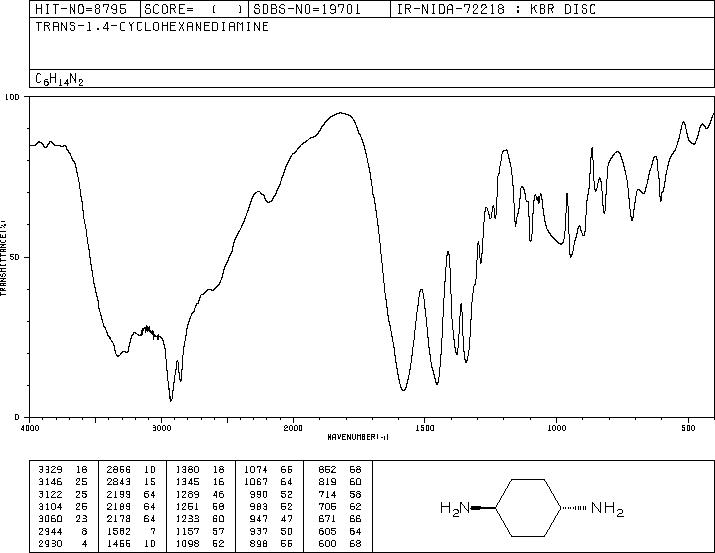Click the 500 wavenumber axis label

(x=688, y=428)
